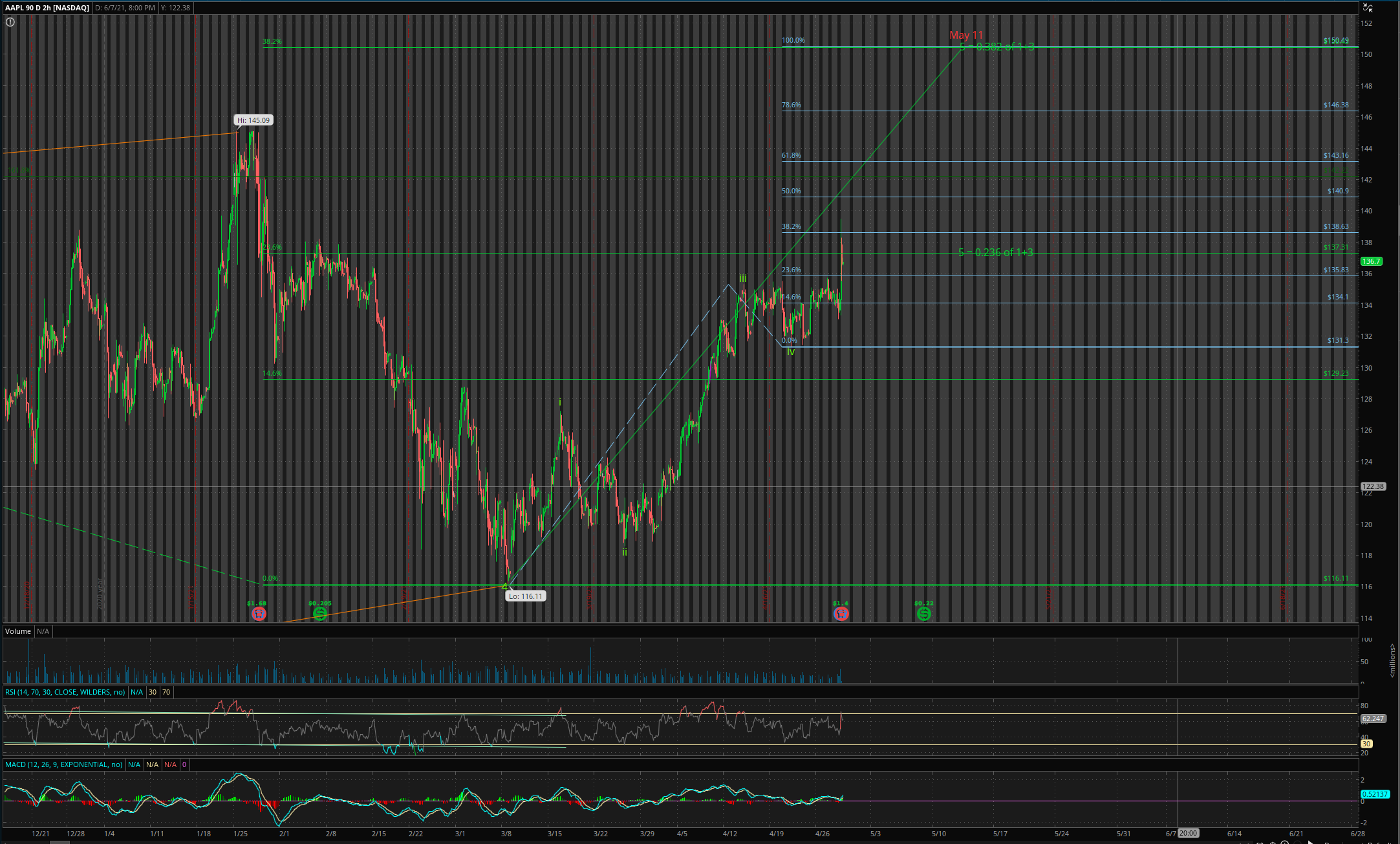Viewport: 1400px width, 844px height.
Task: Click the RSI oversold 30 level tag
Action: [x=152, y=692]
